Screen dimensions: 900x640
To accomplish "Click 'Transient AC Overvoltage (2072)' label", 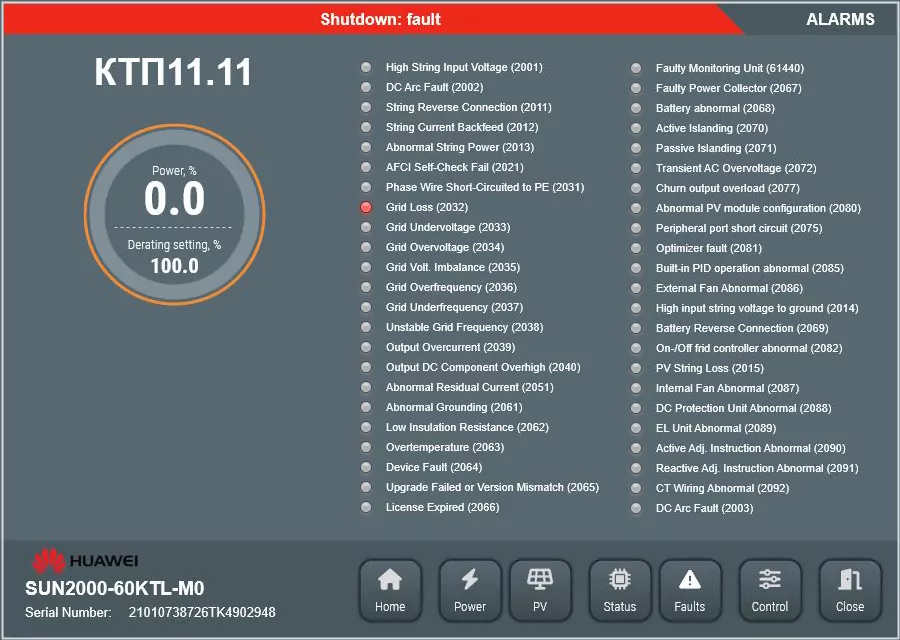I will coord(736,168).
